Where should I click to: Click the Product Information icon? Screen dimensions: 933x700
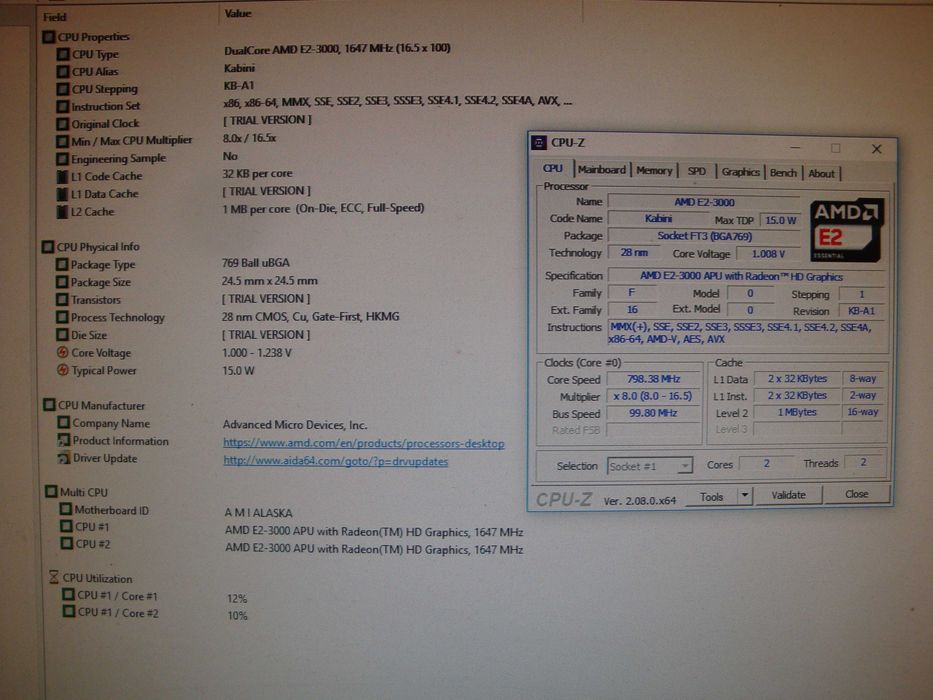point(64,440)
